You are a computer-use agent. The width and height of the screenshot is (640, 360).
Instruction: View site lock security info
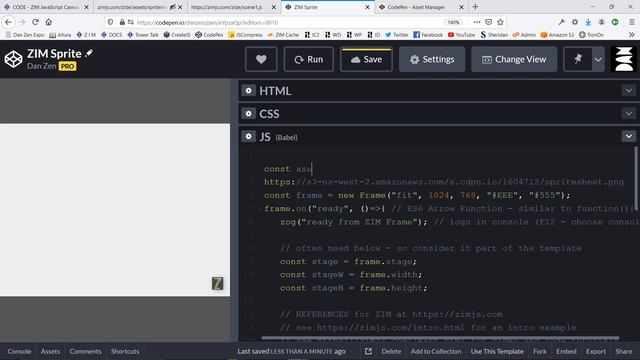(x=122, y=22)
